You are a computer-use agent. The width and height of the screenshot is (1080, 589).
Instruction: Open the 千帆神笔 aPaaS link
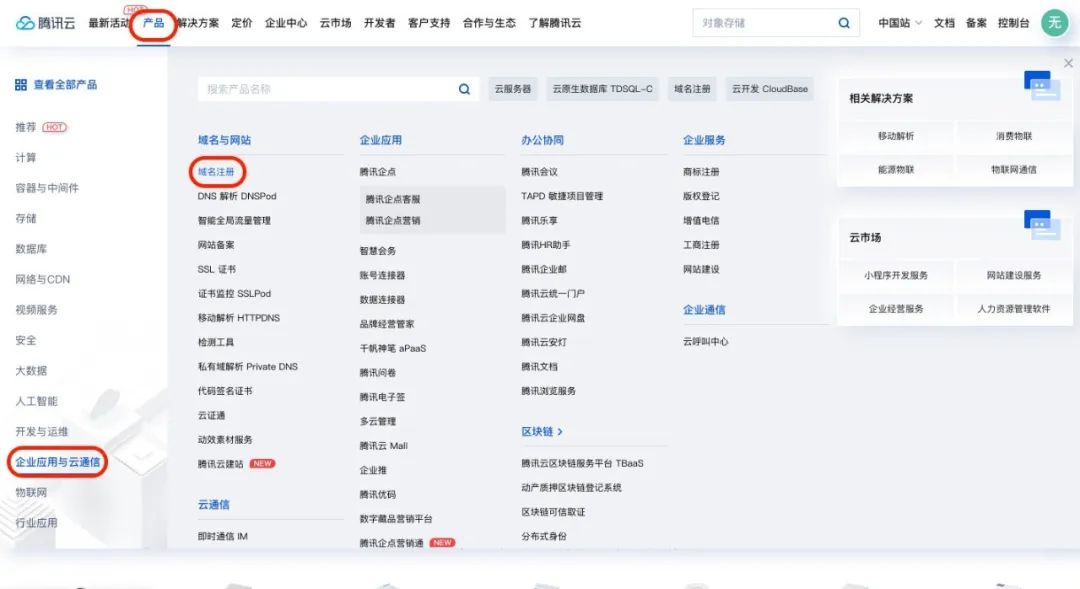393,348
